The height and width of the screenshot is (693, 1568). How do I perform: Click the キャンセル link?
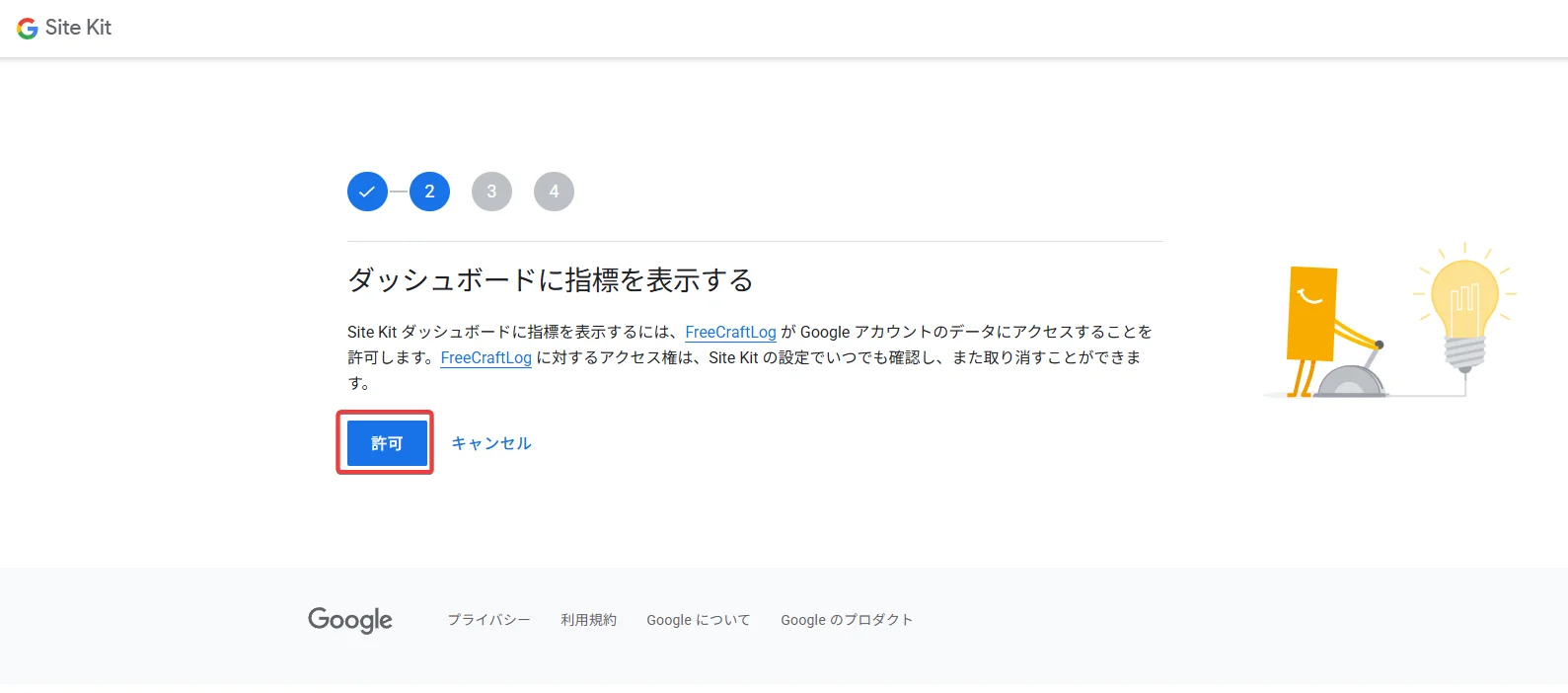coord(491,443)
